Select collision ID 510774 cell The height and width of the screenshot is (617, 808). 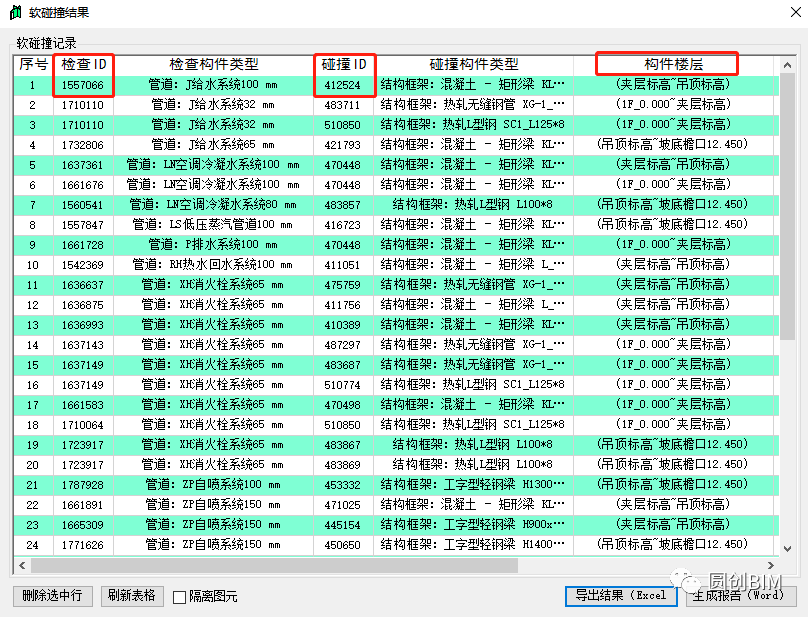click(x=344, y=385)
